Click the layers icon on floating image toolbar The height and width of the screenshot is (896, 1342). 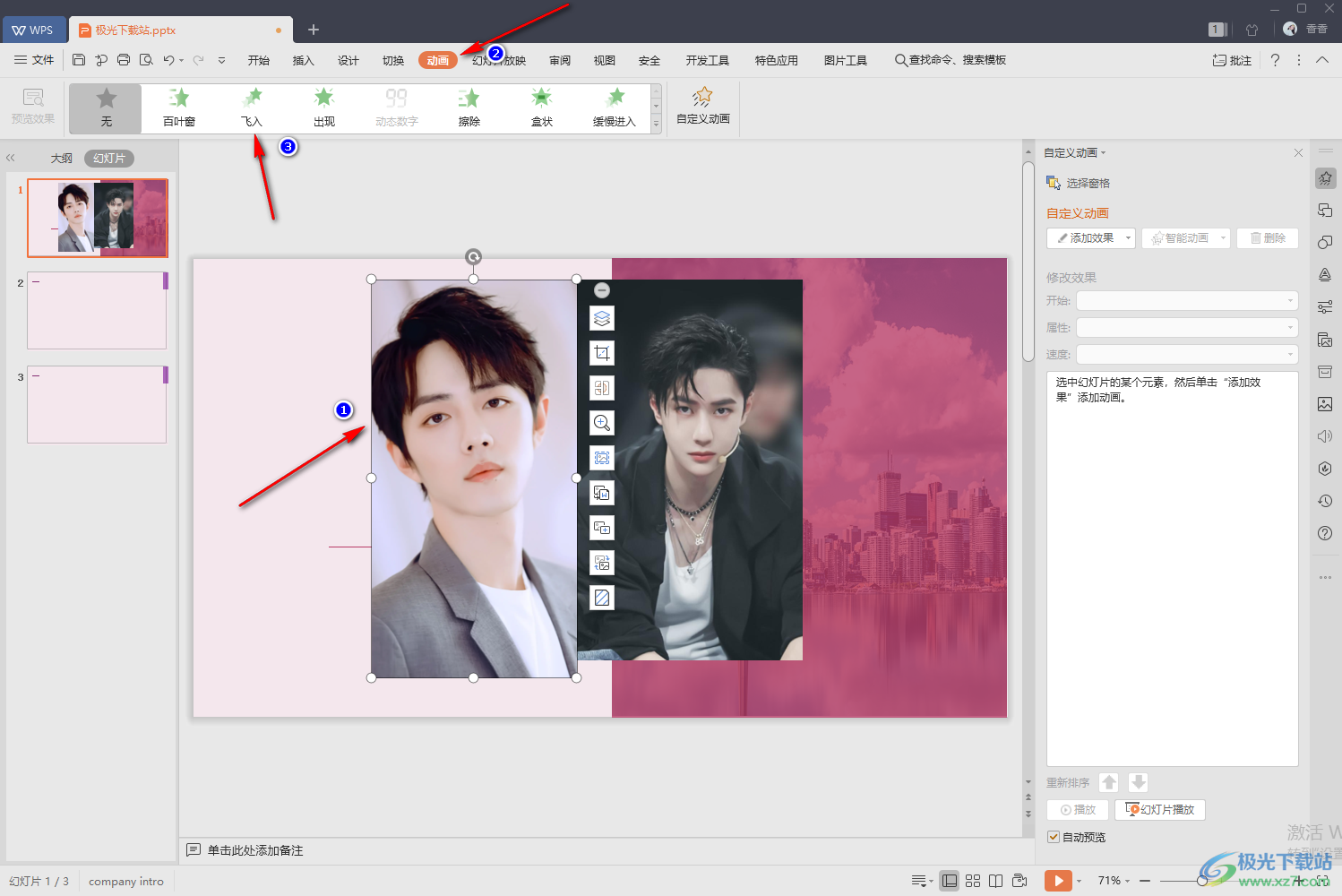[602, 318]
